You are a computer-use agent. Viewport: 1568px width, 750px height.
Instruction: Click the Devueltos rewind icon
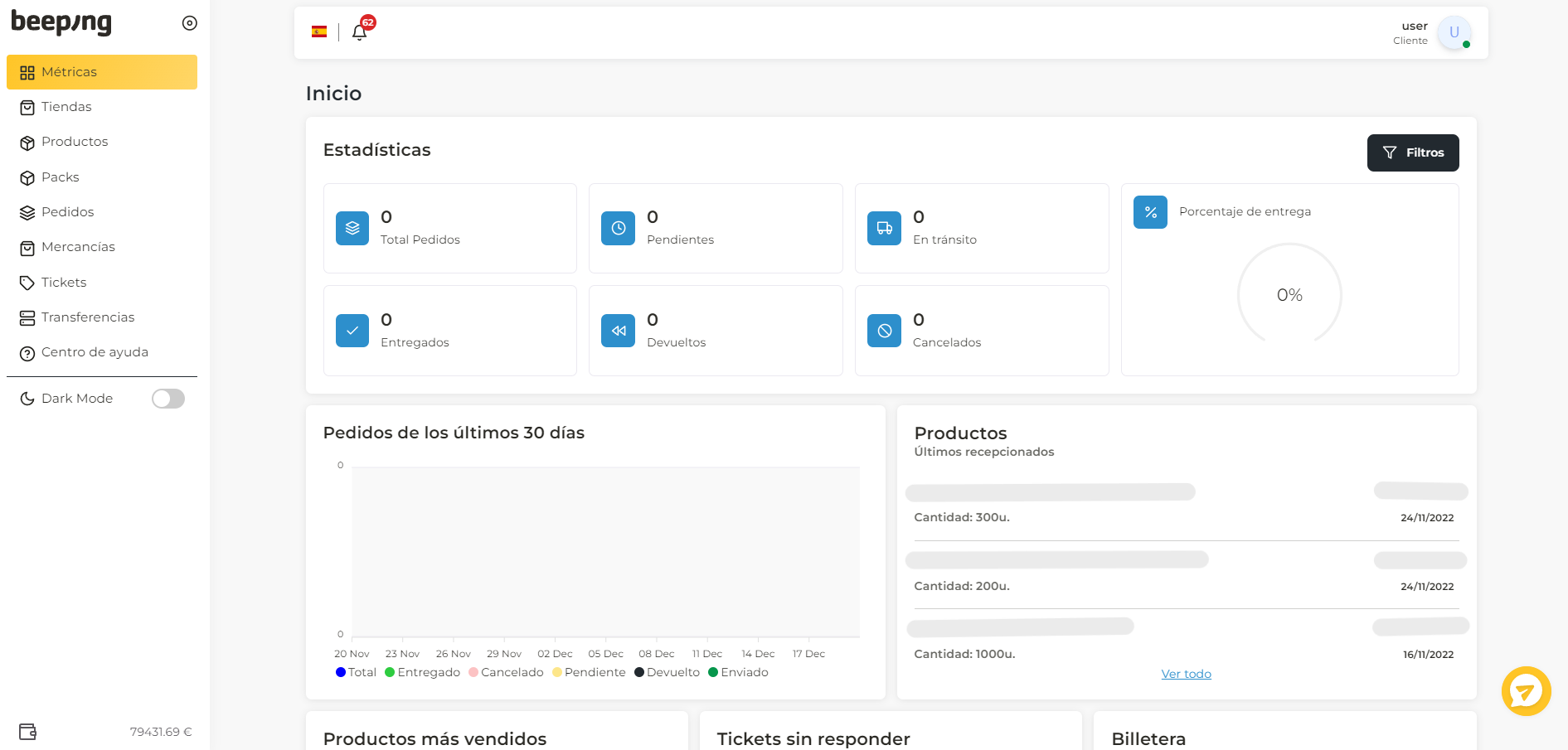[618, 331]
